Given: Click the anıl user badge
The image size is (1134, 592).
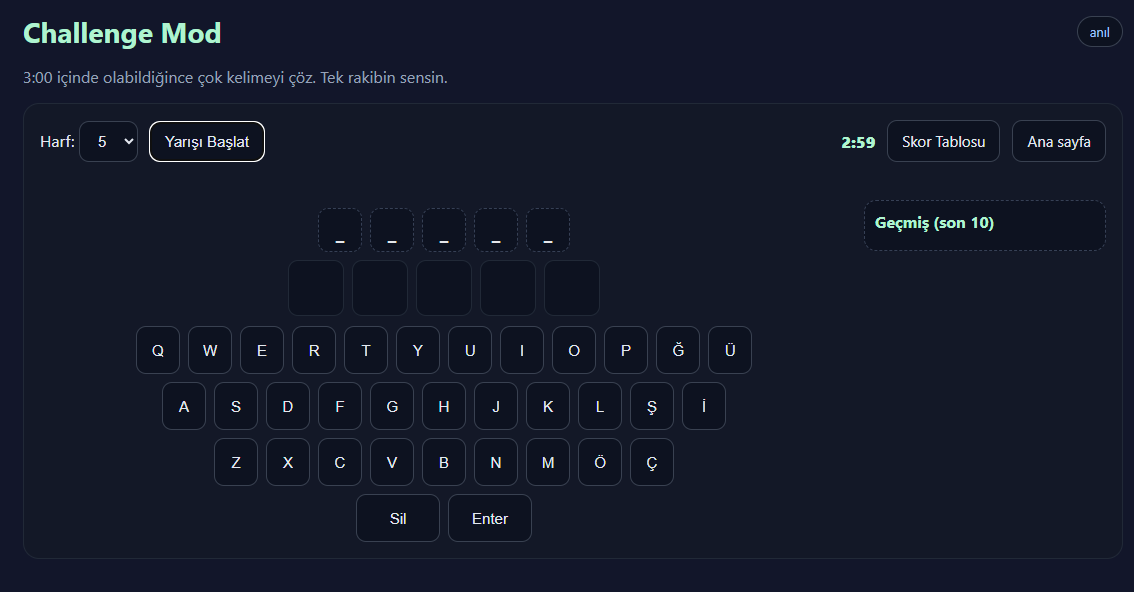Looking at the screenshot, I should click(1099, 33).
